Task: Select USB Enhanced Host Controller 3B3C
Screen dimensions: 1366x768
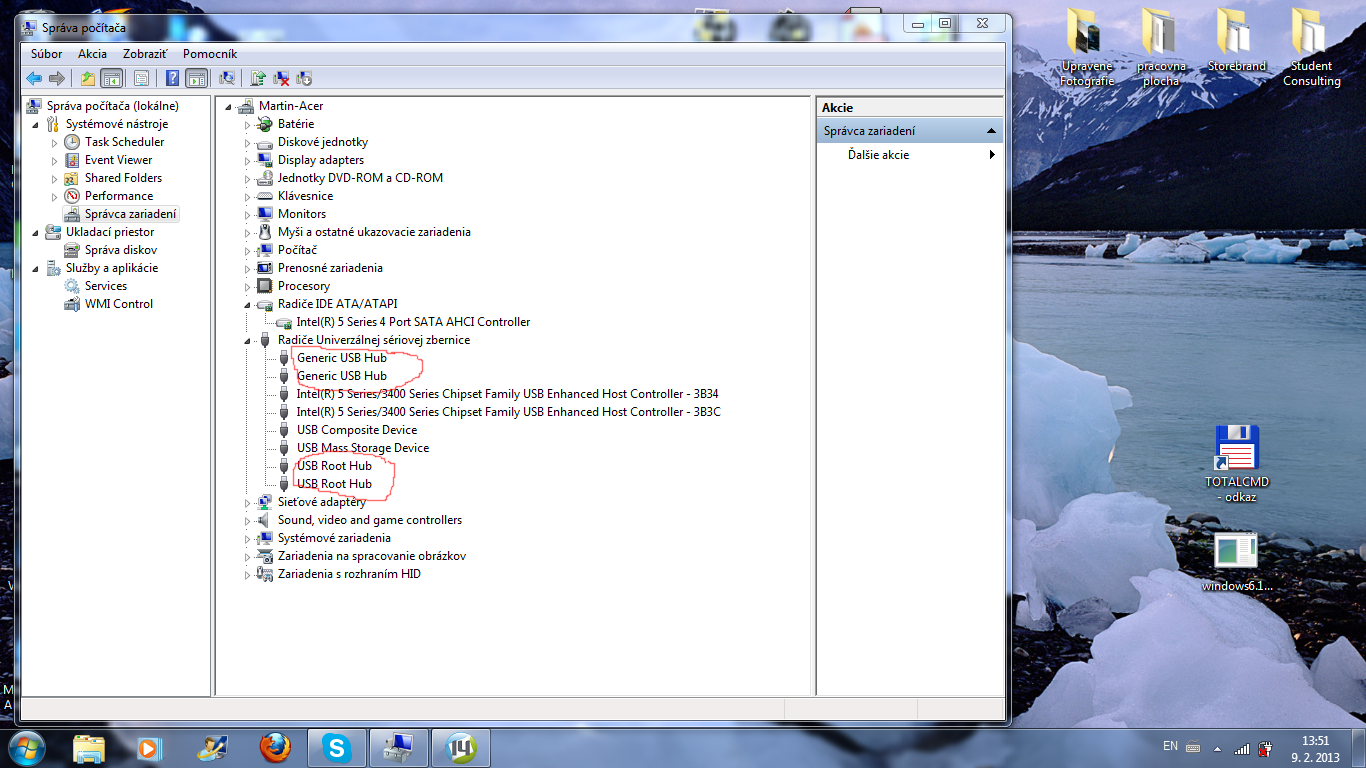Action: 508,412
